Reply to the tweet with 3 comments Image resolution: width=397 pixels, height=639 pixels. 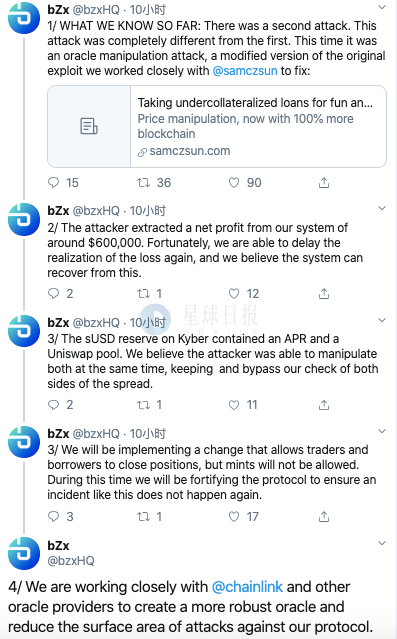[x=54, y=516]
